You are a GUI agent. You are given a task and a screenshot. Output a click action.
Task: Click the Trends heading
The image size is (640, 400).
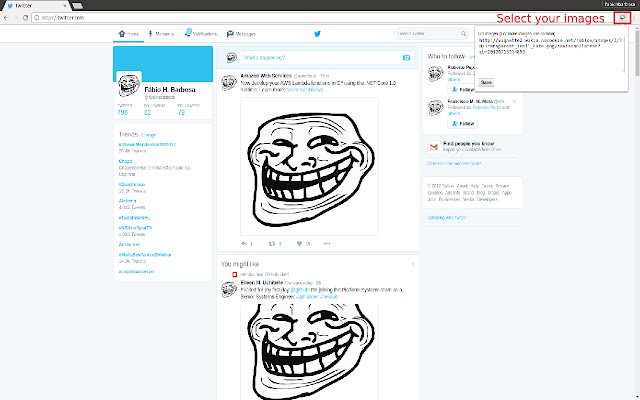pos(129,134)
